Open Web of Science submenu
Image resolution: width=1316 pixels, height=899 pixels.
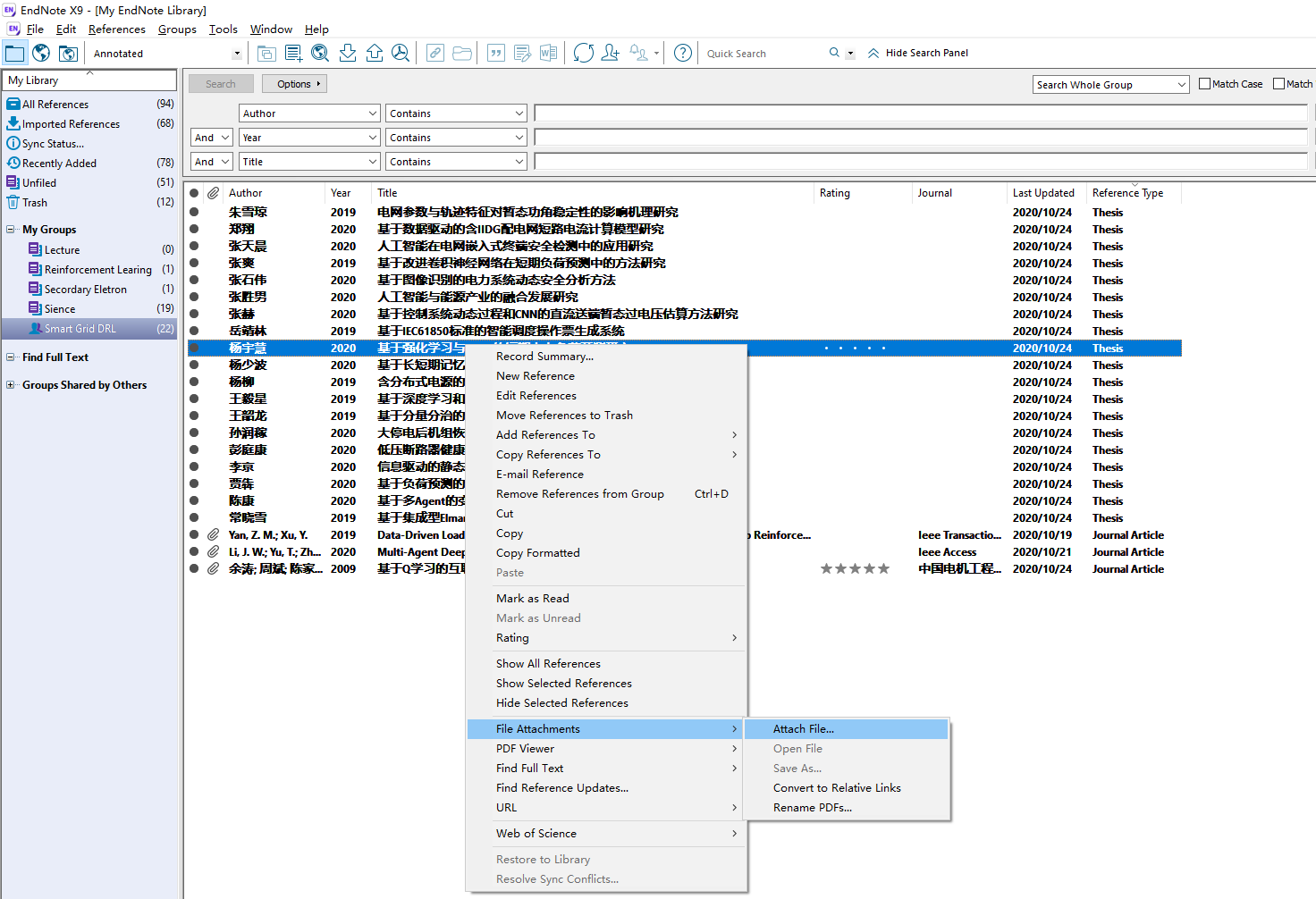point(606,834)
